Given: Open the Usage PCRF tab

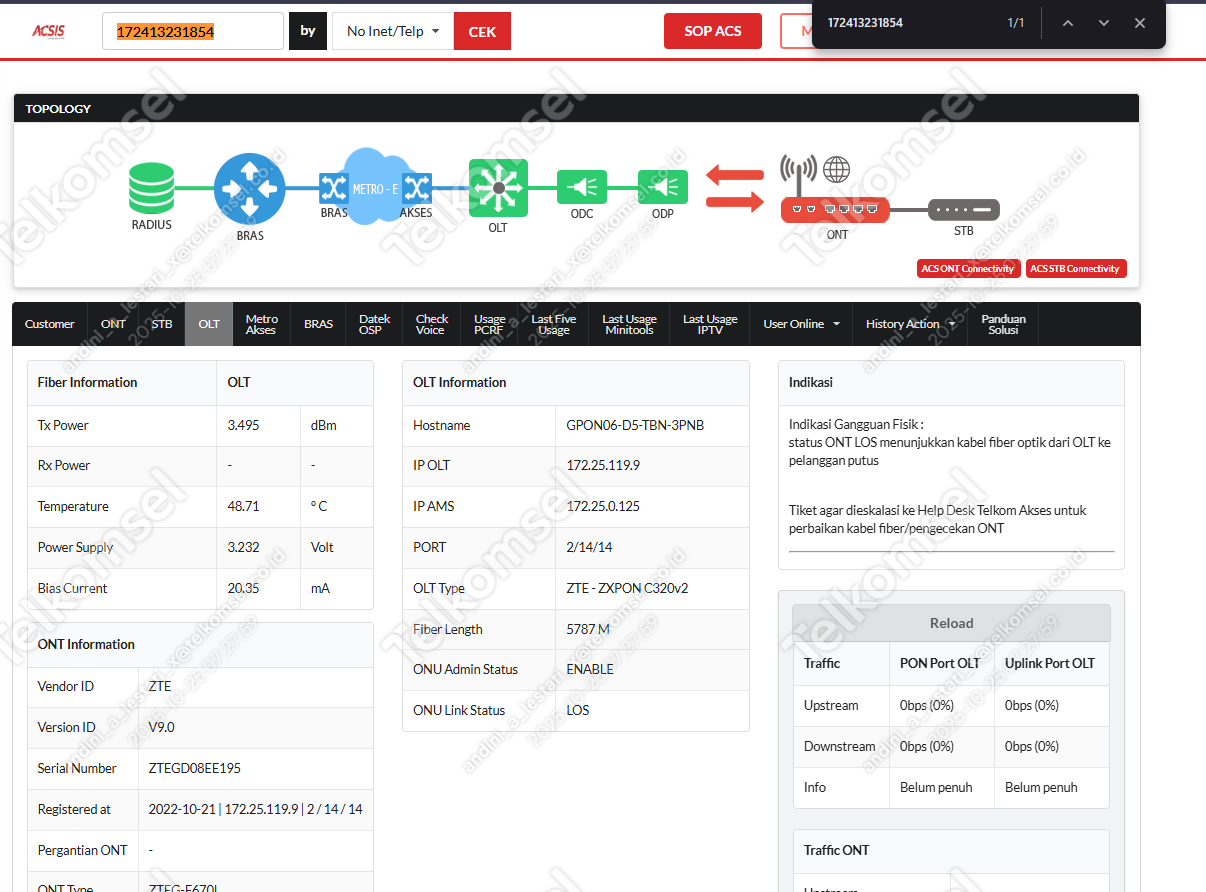Looking at the screenshot, I should click(x=490, y=324).
